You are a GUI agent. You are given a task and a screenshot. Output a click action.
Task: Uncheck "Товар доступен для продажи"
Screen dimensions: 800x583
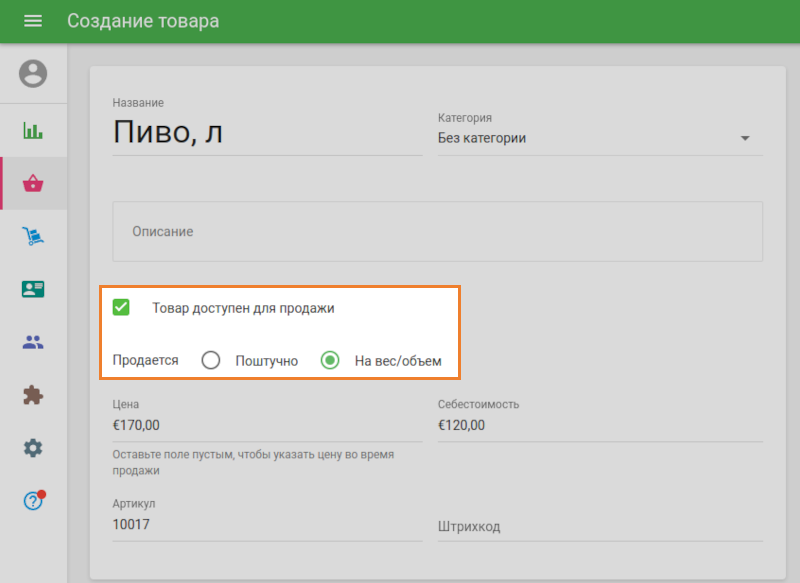121,307
